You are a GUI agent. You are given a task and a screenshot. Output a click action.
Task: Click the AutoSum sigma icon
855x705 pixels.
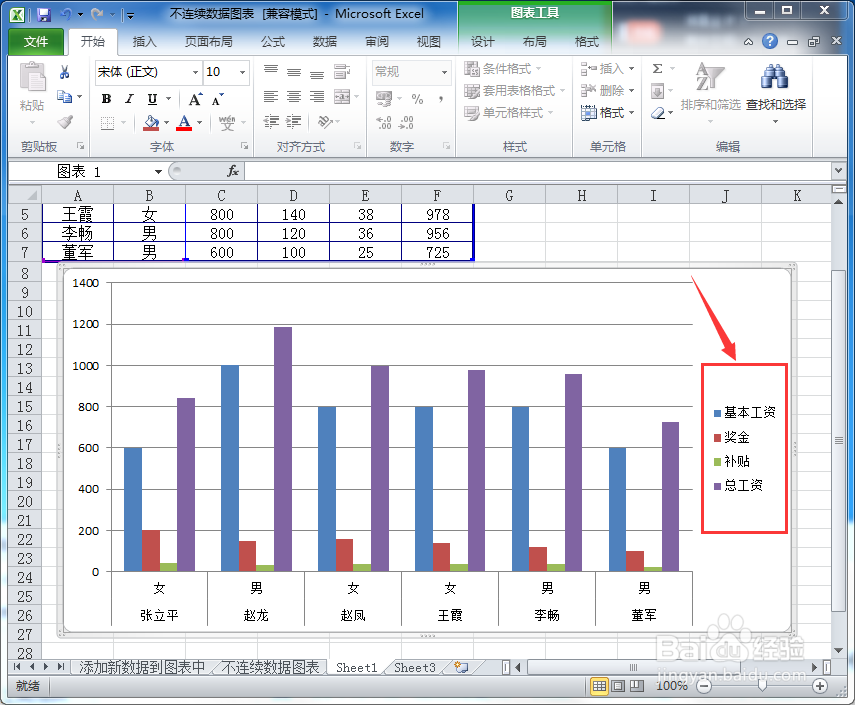coord(658,69)
